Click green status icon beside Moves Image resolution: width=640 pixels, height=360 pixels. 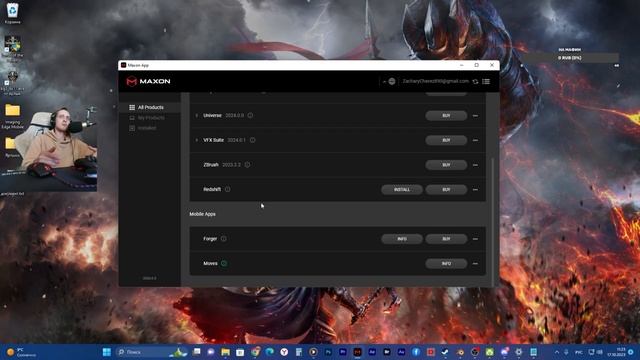224,263
